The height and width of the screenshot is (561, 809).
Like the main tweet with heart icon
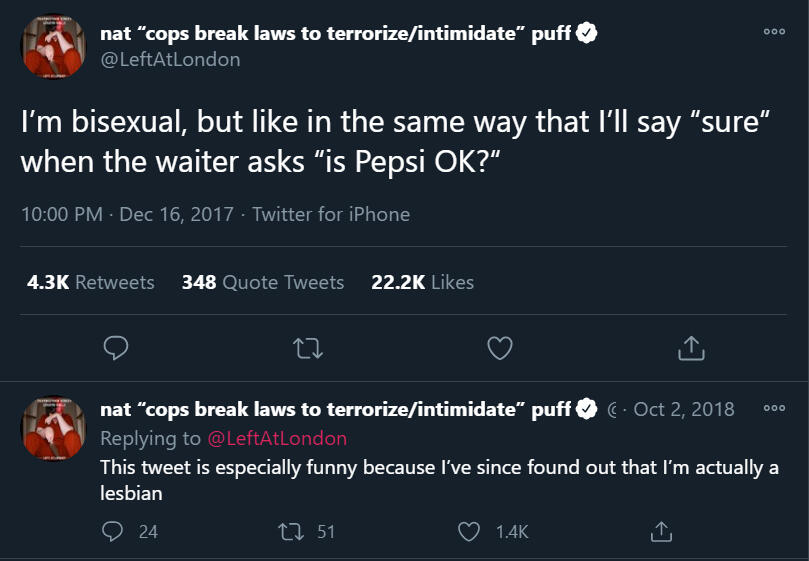pyautogui.click(x=499, y=347)
